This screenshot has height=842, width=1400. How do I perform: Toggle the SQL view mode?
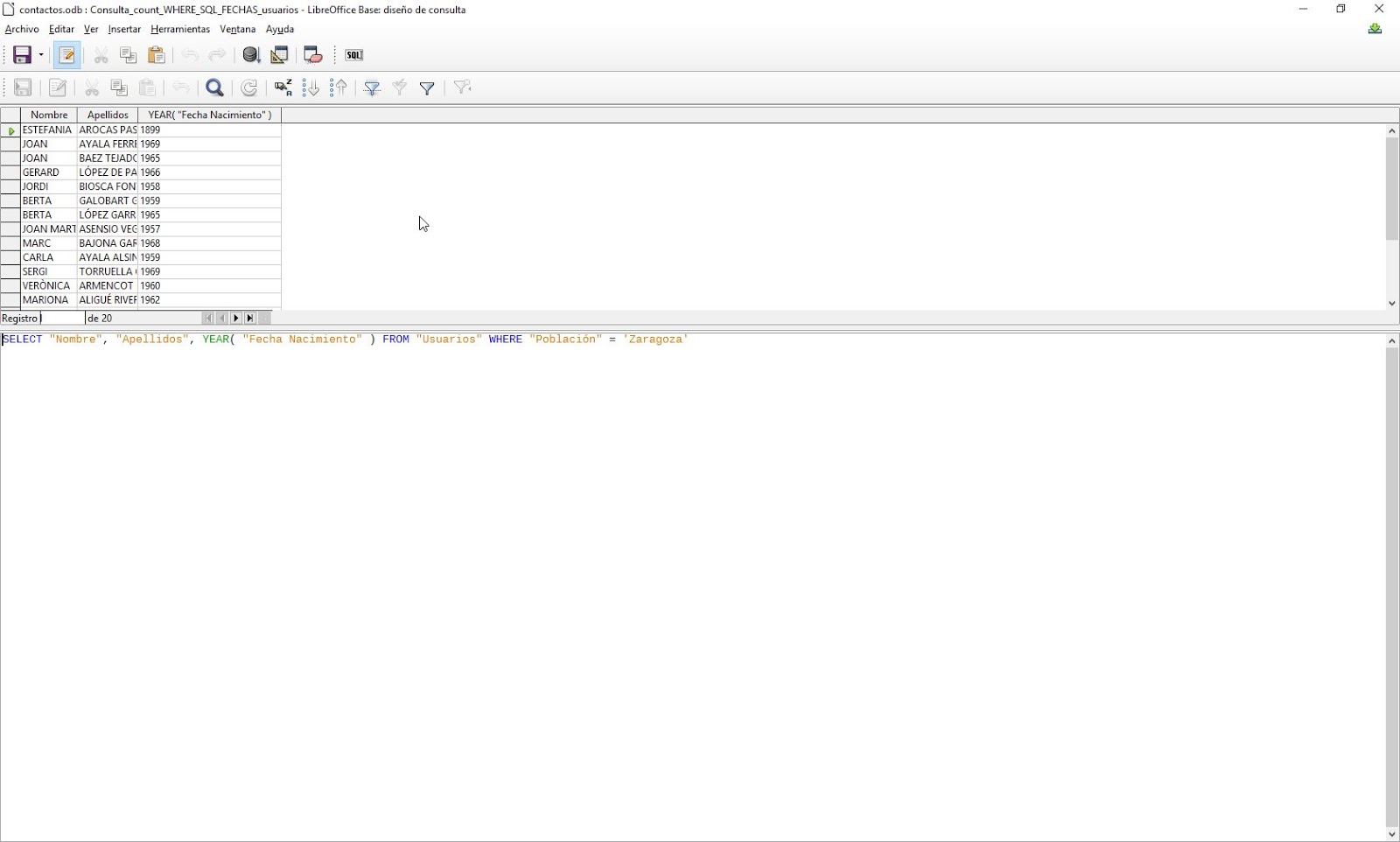(x=353, y=54)
